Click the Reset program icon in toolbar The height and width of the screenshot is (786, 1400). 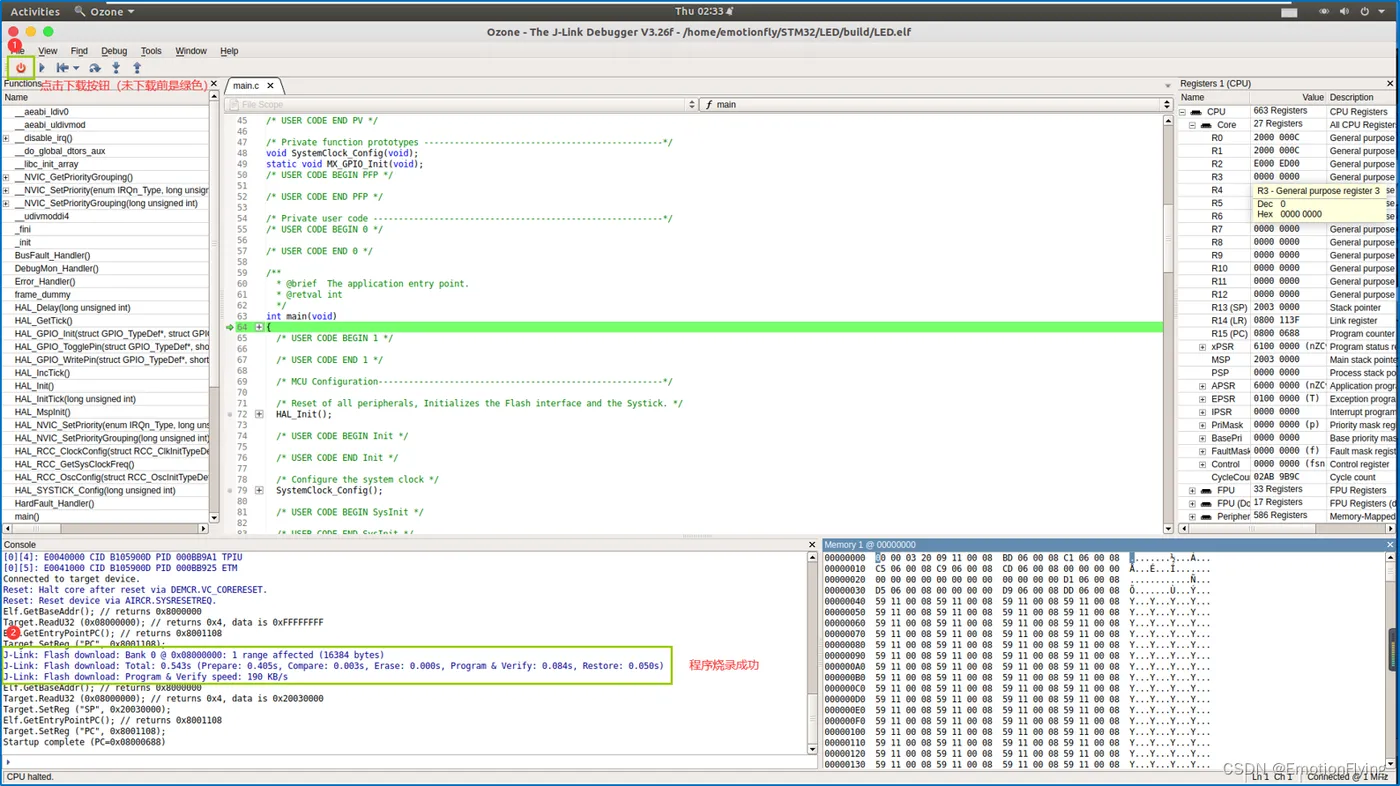[x=62, y=68]
